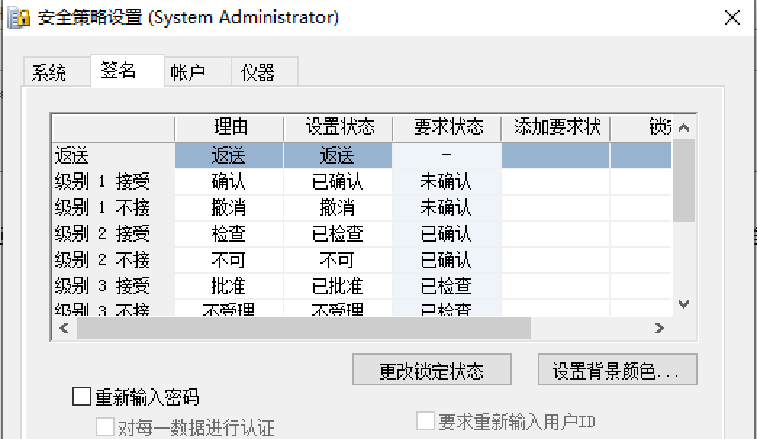
Task: Close the security policy settings window
Action: point(733,18)
